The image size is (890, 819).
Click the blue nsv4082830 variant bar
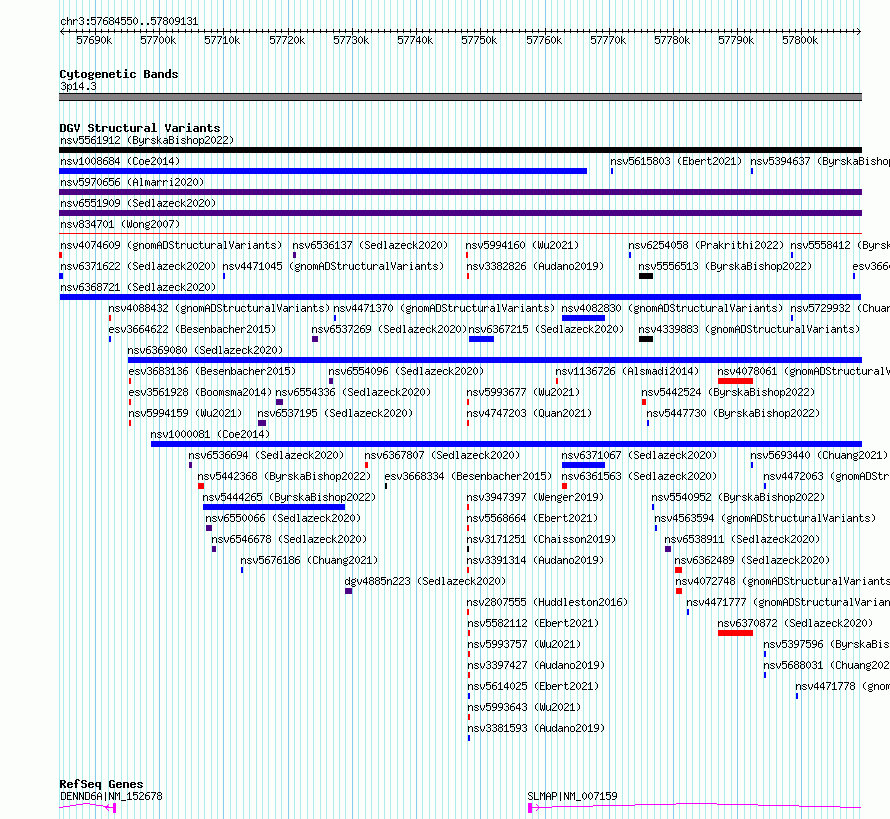point(583,318)
